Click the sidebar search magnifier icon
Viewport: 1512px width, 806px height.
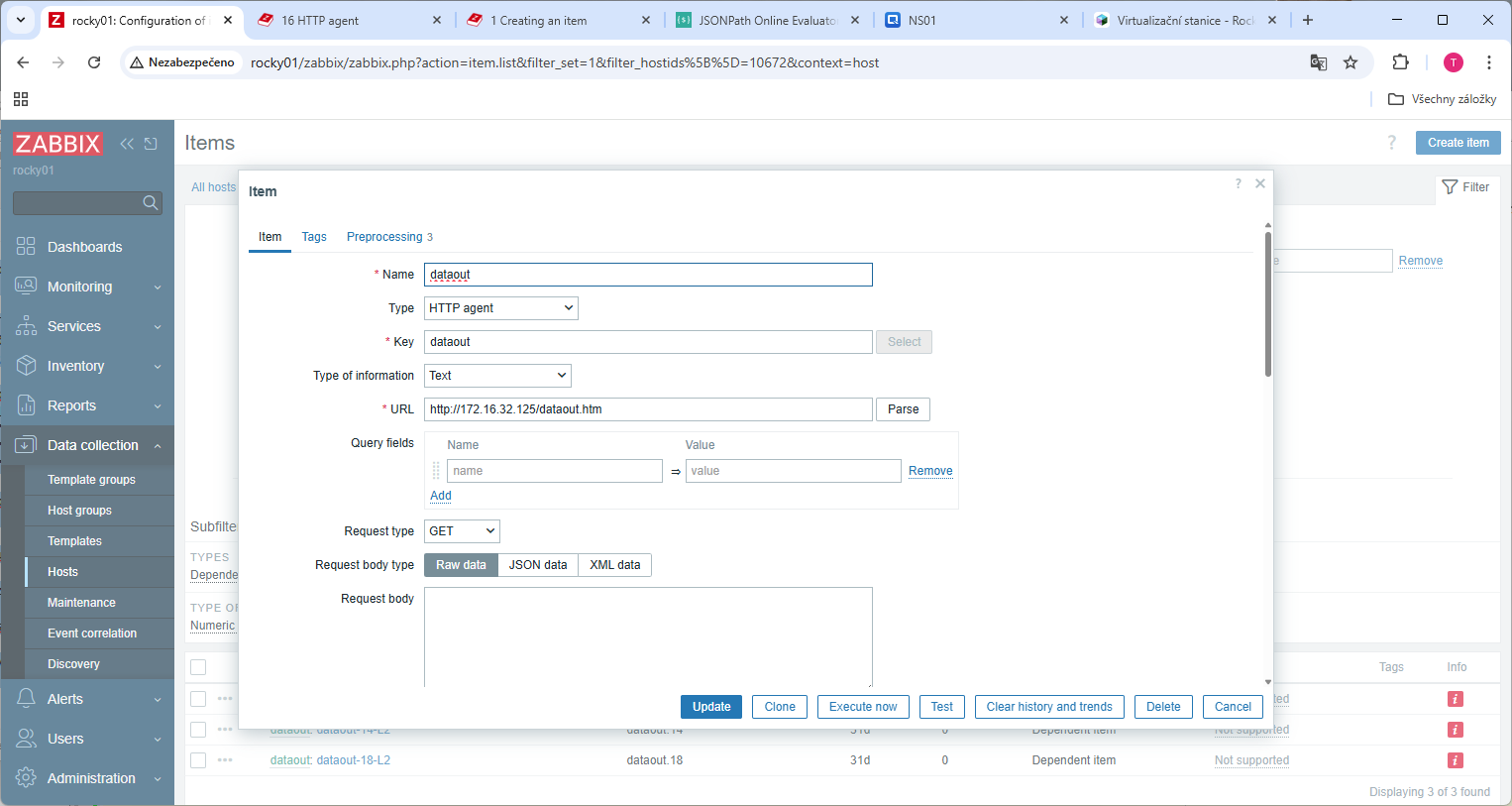coord(150,203)
